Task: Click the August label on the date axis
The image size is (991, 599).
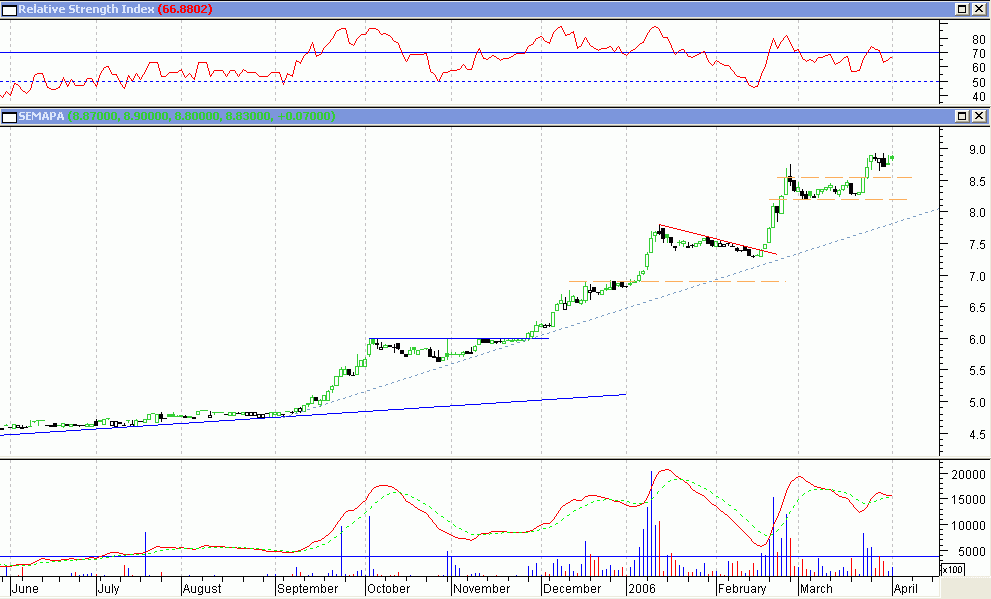Action: [202, 588]
